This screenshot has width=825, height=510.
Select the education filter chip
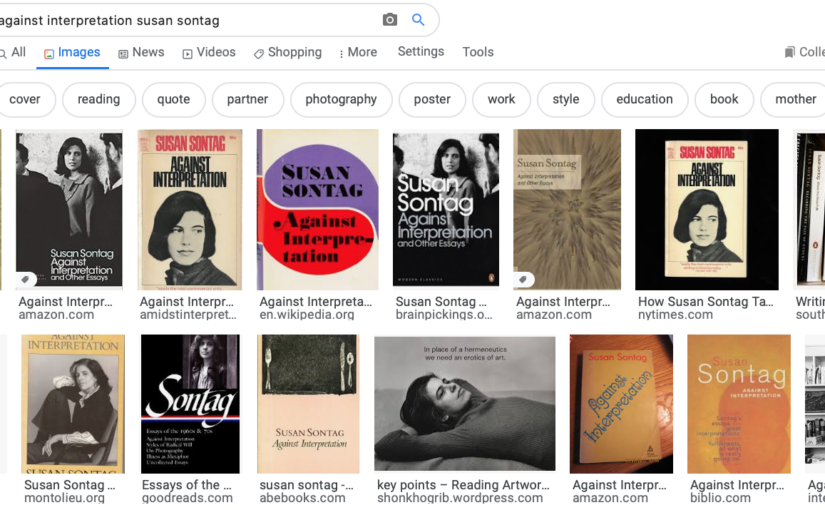pos(645,99)
